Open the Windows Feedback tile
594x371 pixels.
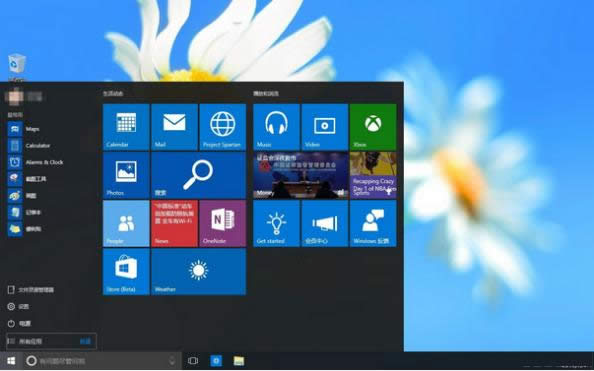click(x=373, y=224)
